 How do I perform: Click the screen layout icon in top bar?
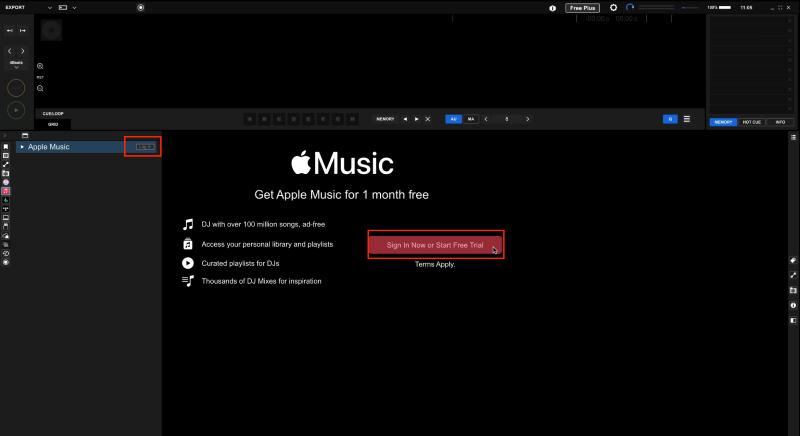pyautogui.click(x=63, y=8)
